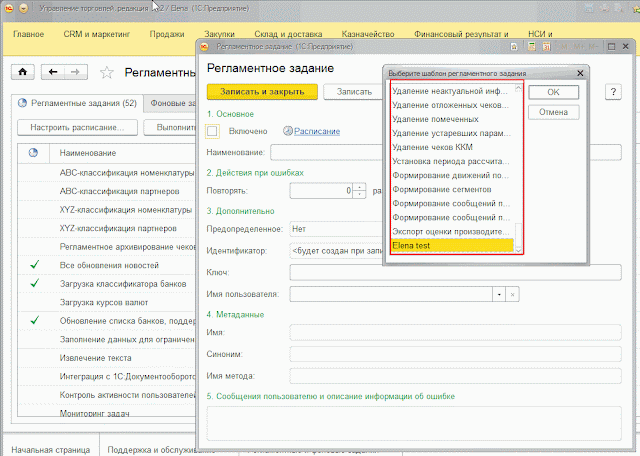Screen dimensions: 640x456
Task: Select Установка периода рассчита... template
Action: (x=452, y=161)
